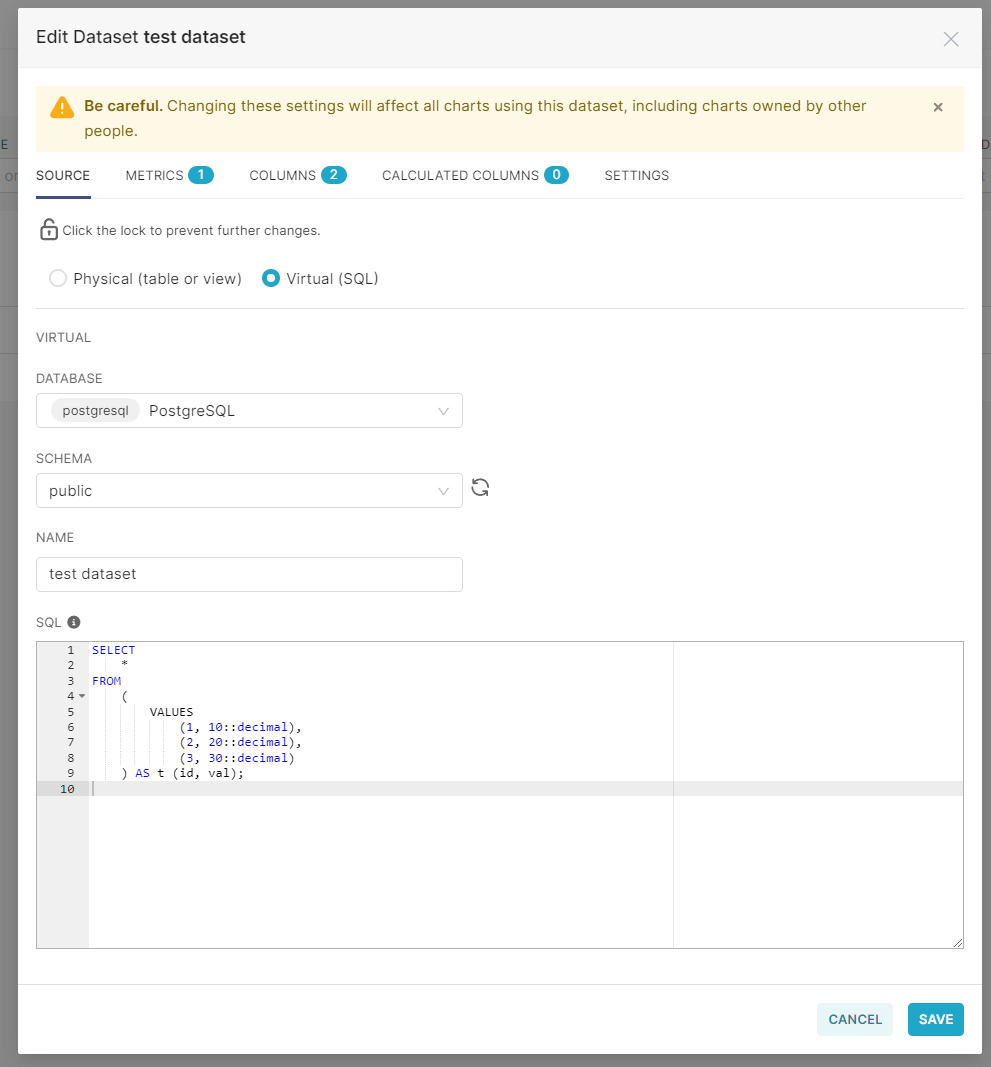Select Virtual (SQL) radio option

pos(271,278)
